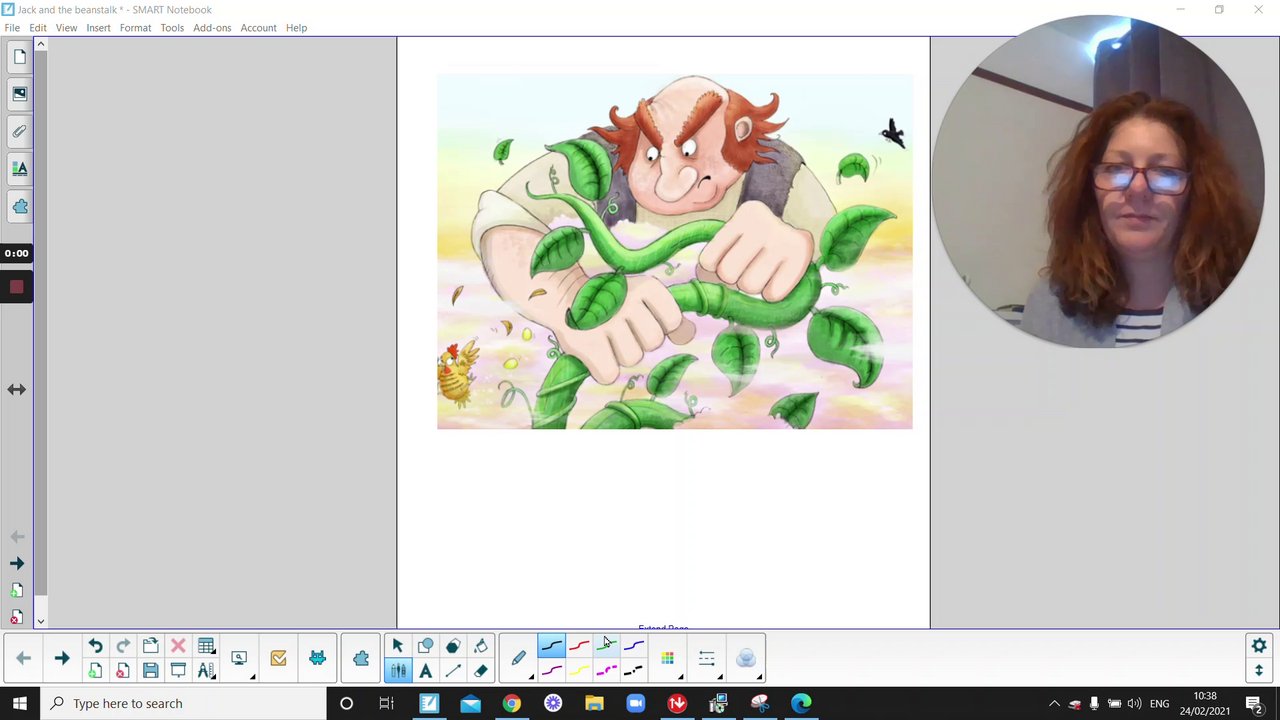1280x720 pixels.
Task: Open the Add-ons puzzle tab in sidebar
Action: [x=19, y=207]
